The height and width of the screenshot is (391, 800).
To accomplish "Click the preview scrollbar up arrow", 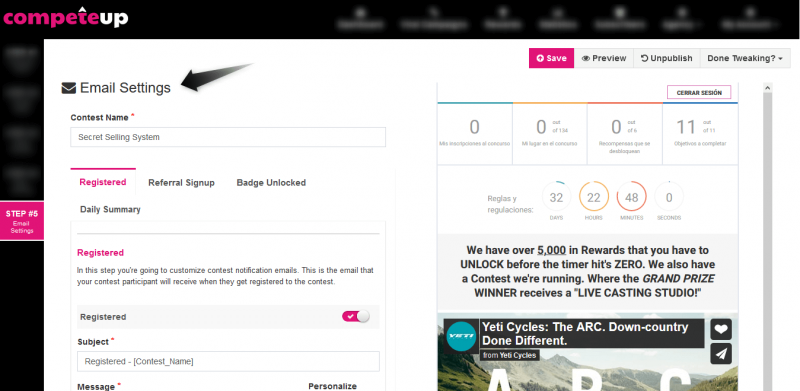I will (767, 88).
